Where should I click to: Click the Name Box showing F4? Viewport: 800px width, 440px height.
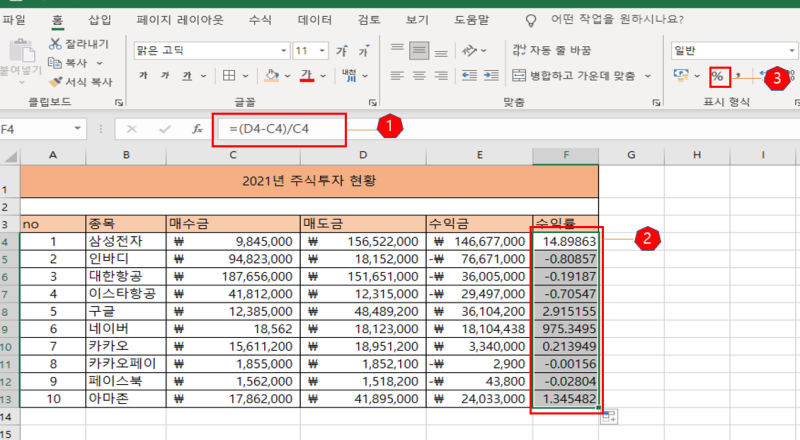tap(36, 129)
